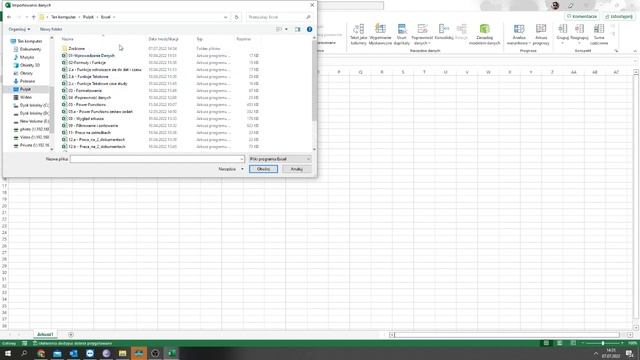Toggle preview pane in import dialog
The width and height of the screenshot is (640, 360).
[x=298, y=29]
